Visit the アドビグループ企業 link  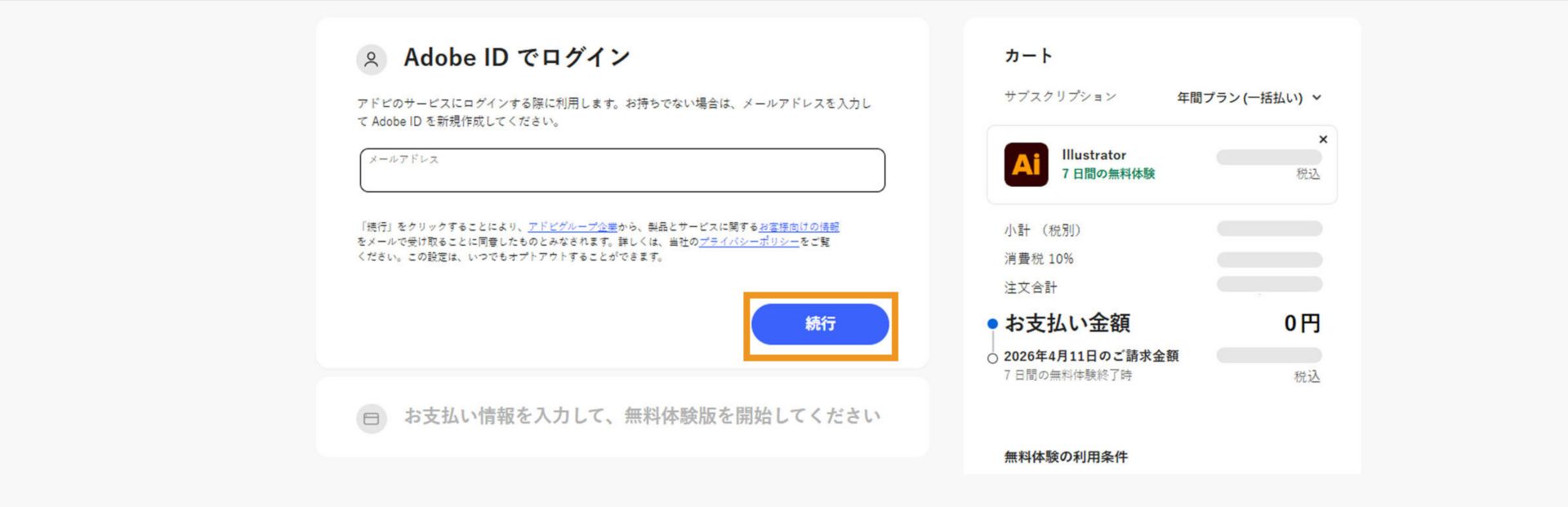(573, 228)
